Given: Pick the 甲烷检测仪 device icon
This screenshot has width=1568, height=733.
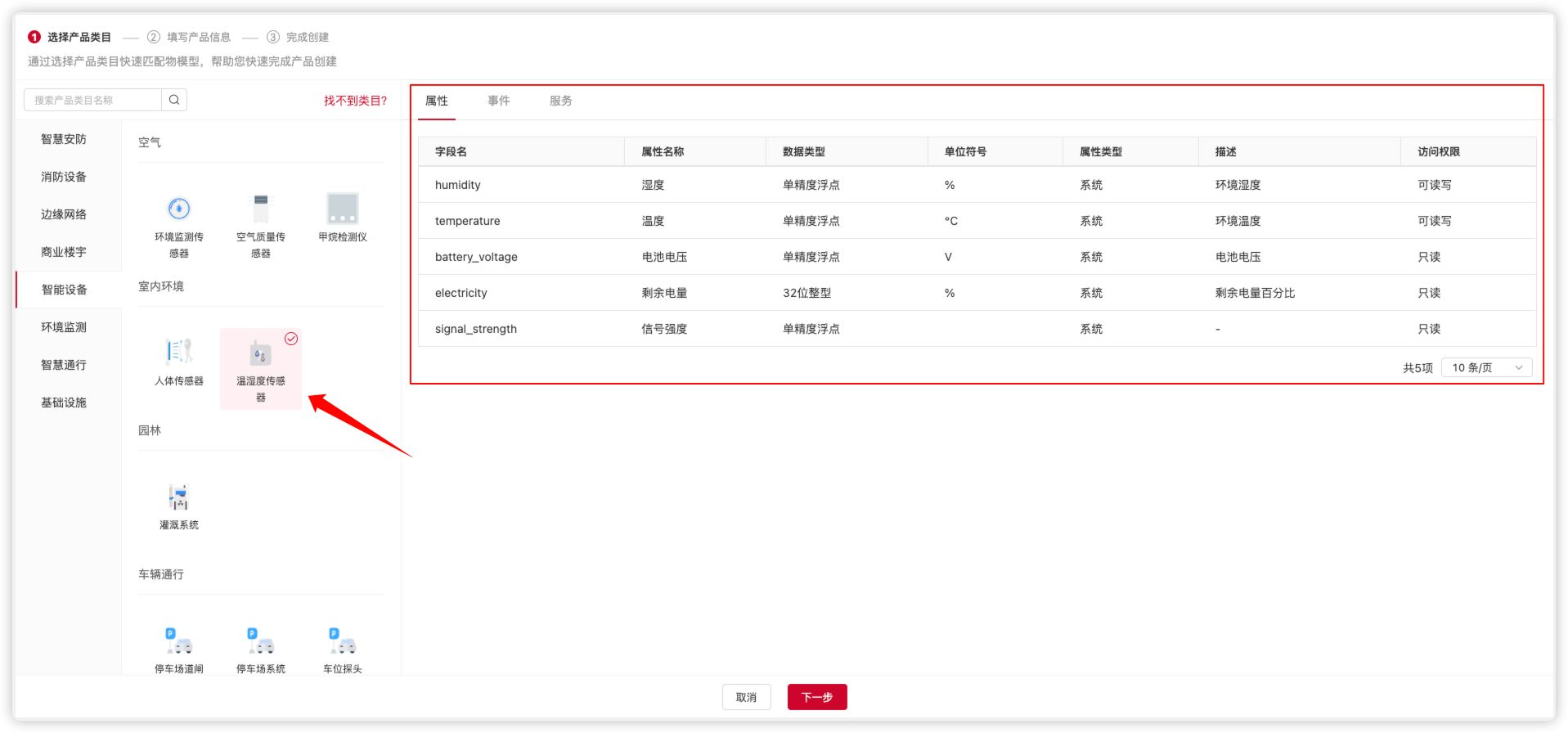Looking at the screenshot, I should point(342,209).
